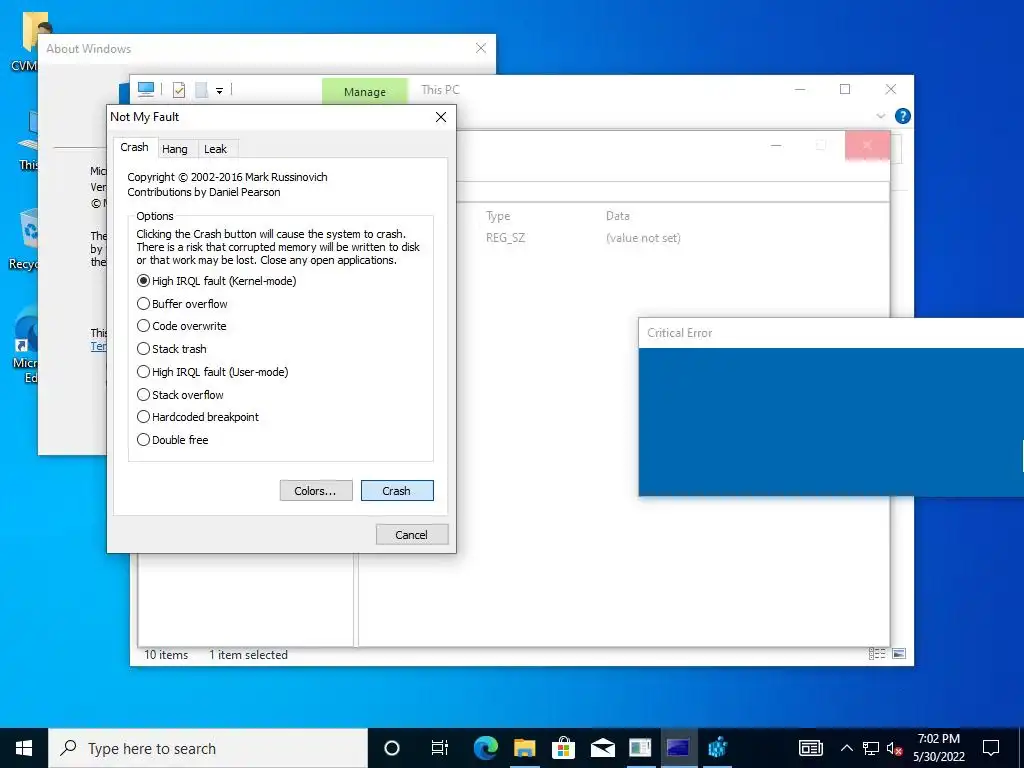Viewport: 1024px width, 768px height.
Task: Select High IRQL fault (Kernel-mode) option
Action: click(x=216, y=281)
